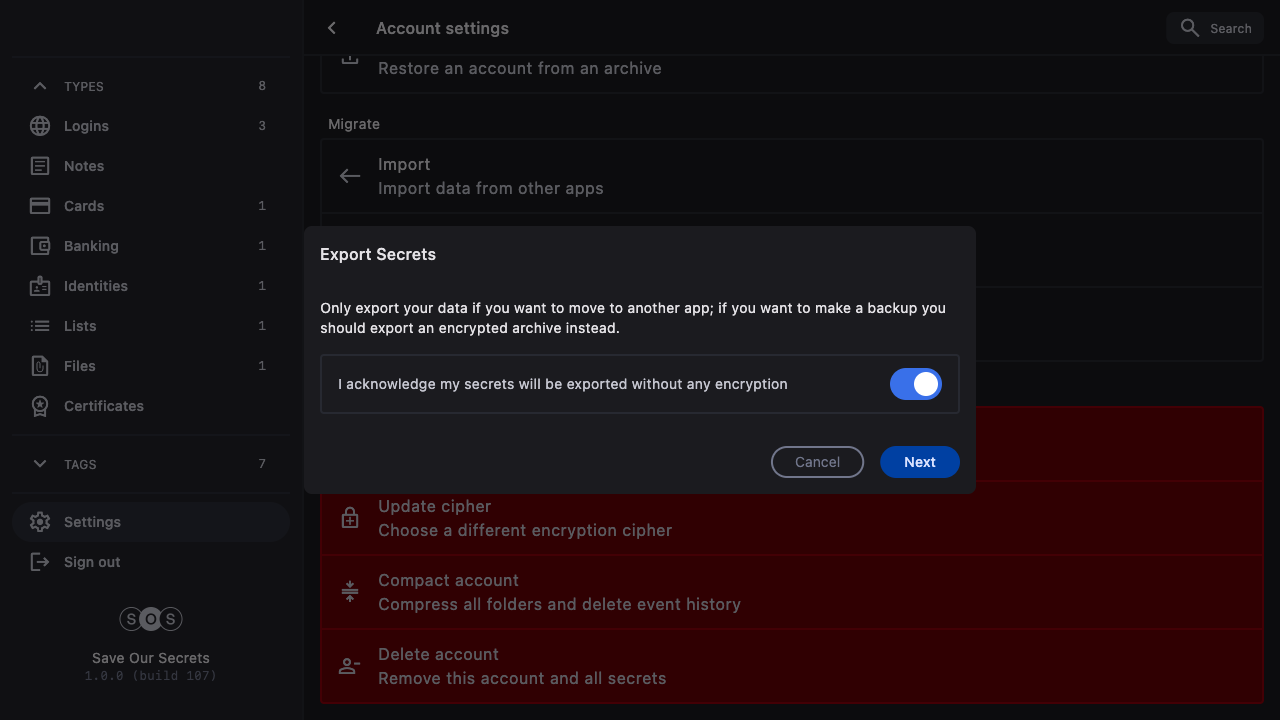Click the Files attachment icon
Screen dimensions: 1280x720
(x=40, y=366)
